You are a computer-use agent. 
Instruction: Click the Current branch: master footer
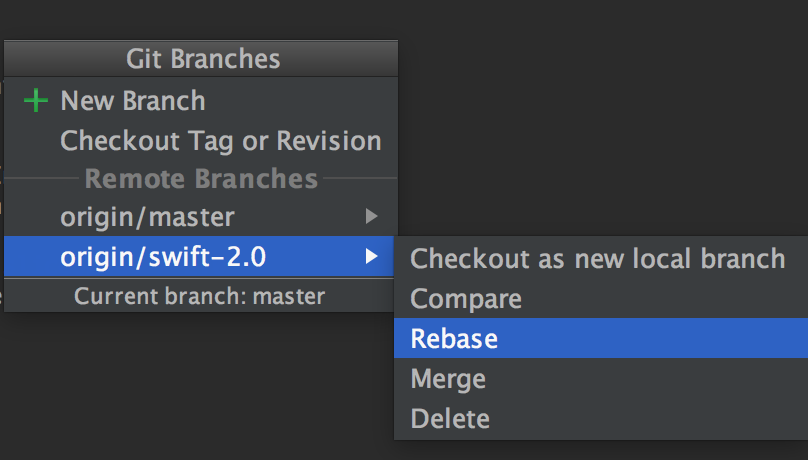(x=199, y=296)
